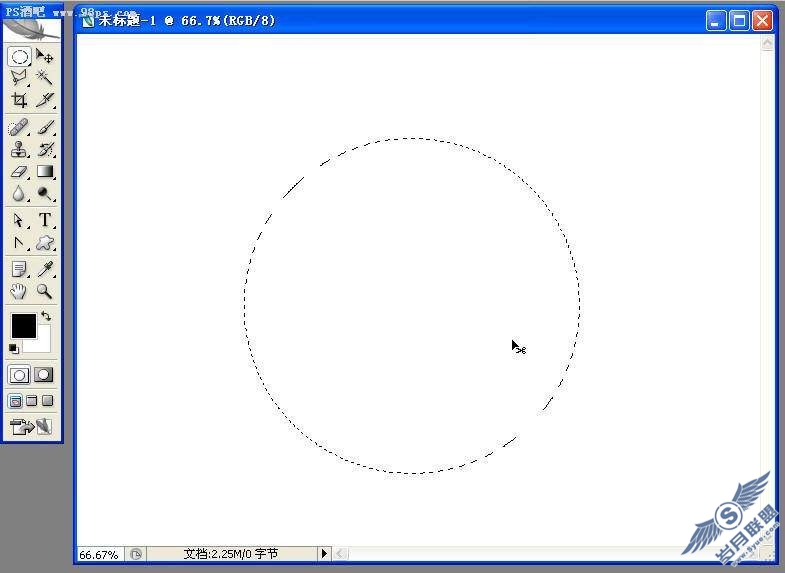Image resolution: width=785 pixels, height=573 pixels.
Task: Switch to Standard editing mode
Action: pos(19,374)
